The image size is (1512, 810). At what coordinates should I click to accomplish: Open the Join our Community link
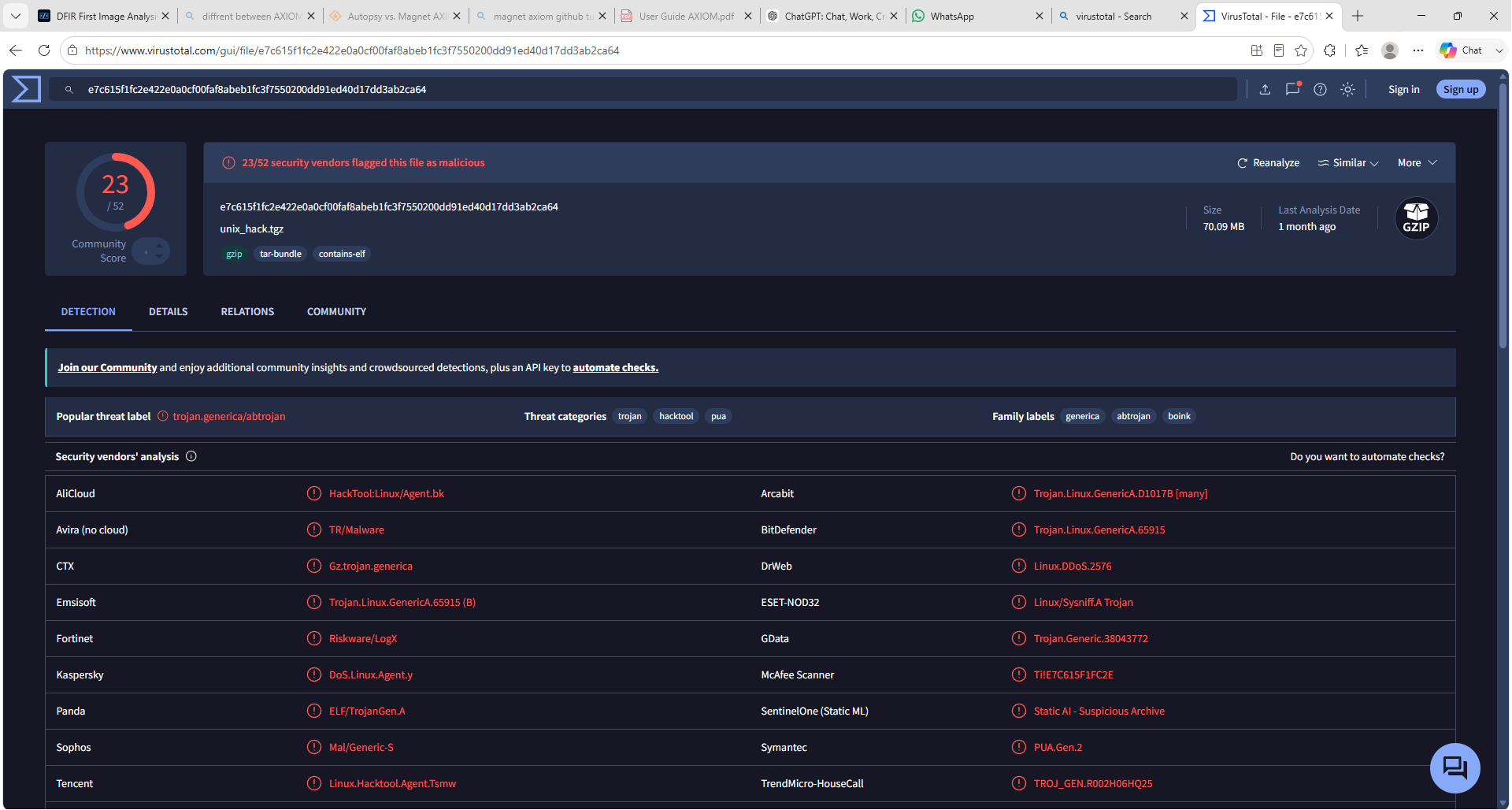coord(107,368)
